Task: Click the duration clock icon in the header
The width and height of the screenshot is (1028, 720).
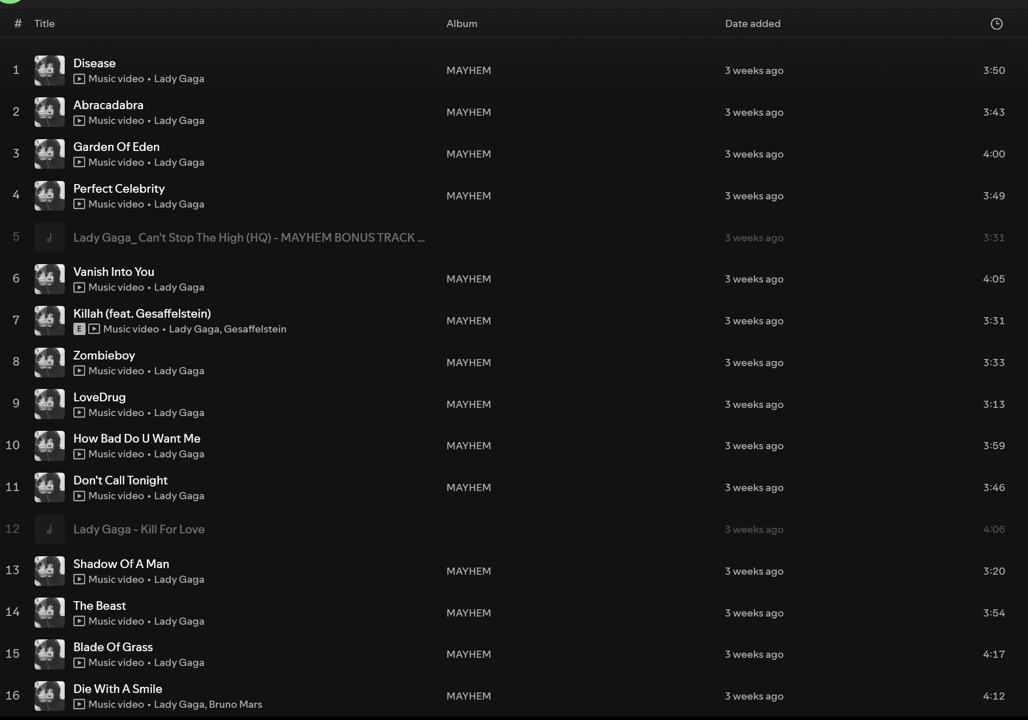Action: (x=996, y=24)
